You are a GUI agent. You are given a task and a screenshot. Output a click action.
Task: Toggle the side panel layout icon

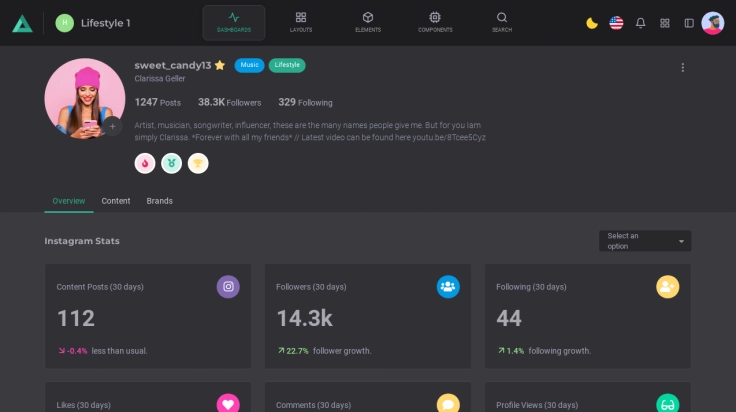click(689, 23)
